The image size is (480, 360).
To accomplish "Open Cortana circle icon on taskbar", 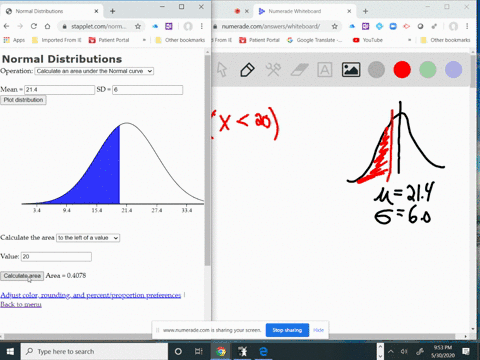I will (178, 351).
